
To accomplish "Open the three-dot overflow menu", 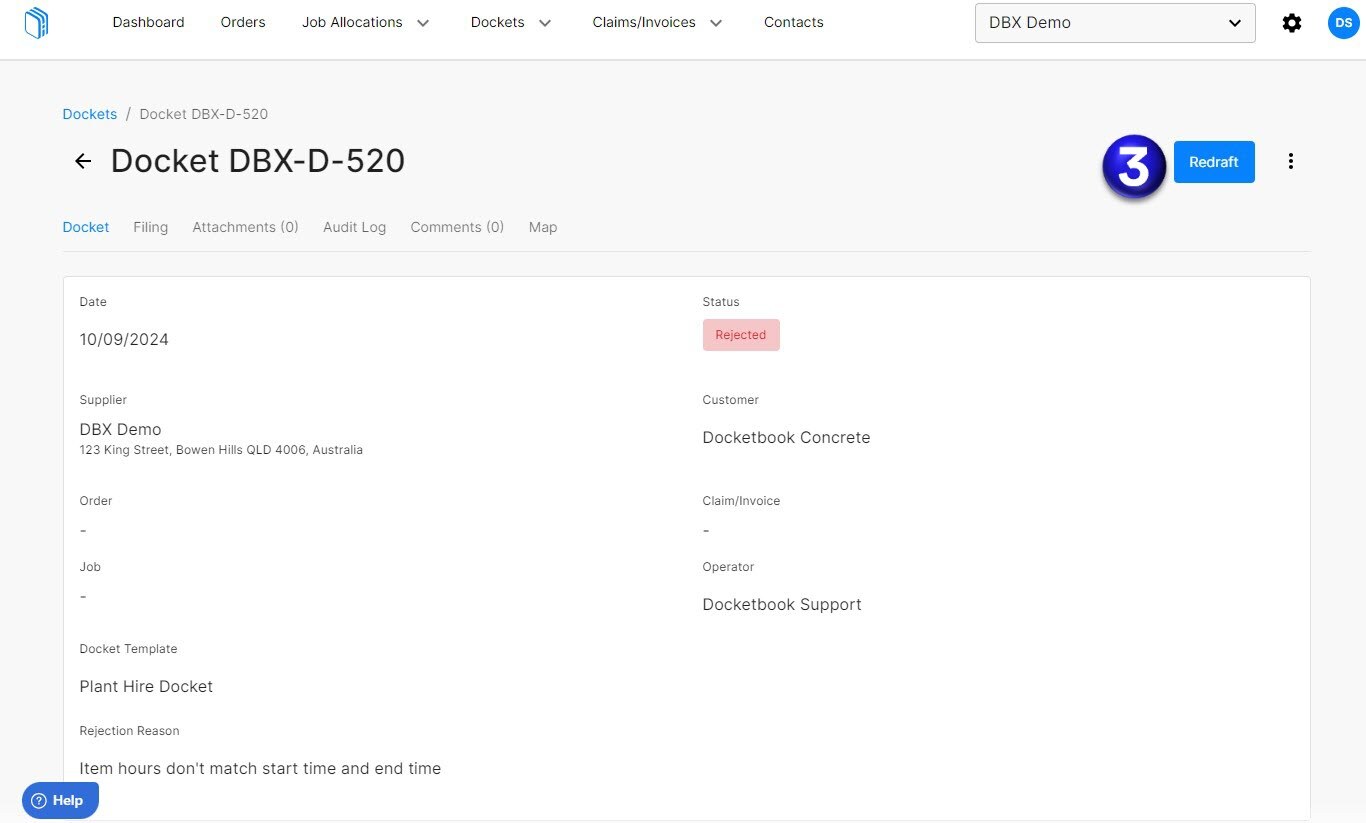I will coord(1291,161).
